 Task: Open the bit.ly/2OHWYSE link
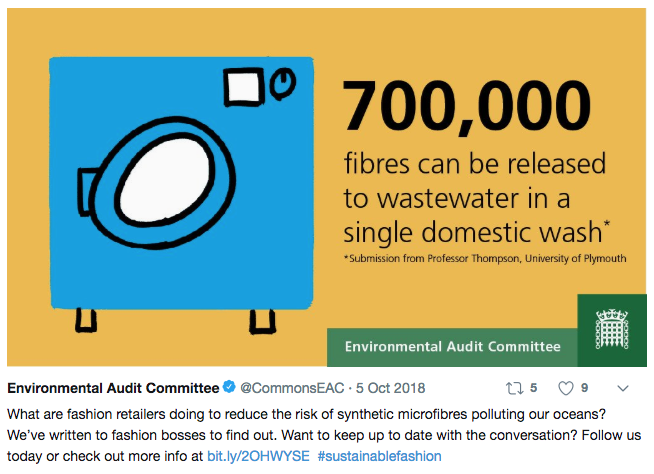(x=258, y=456)
